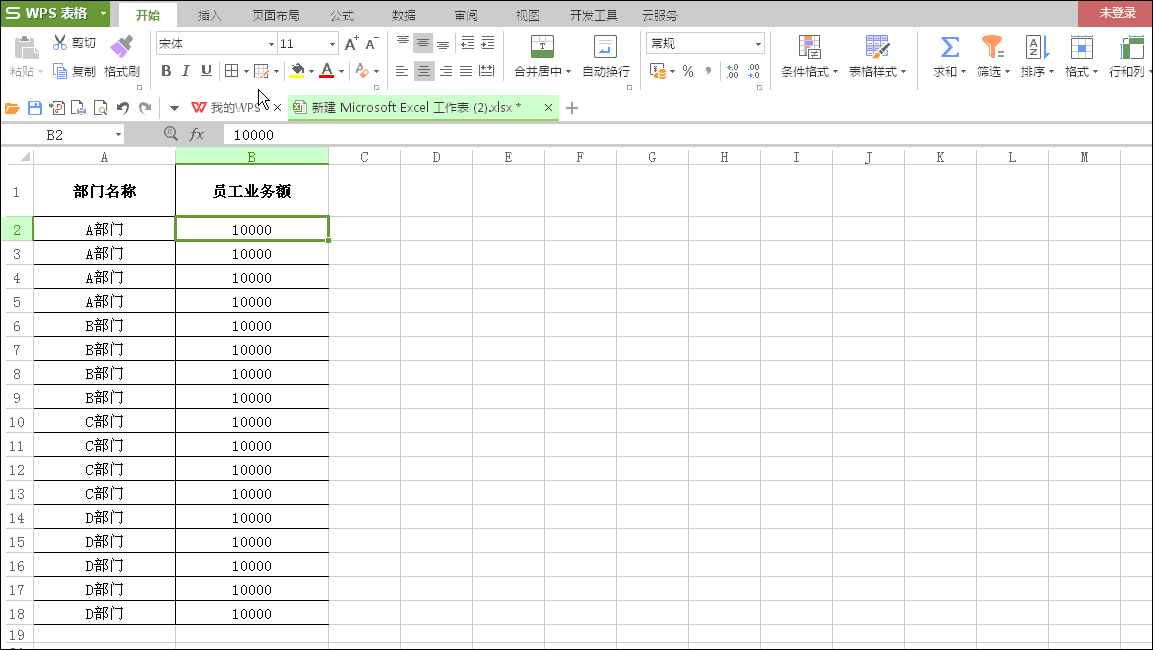Click the Wrap Text (自动换行) button

605,55
